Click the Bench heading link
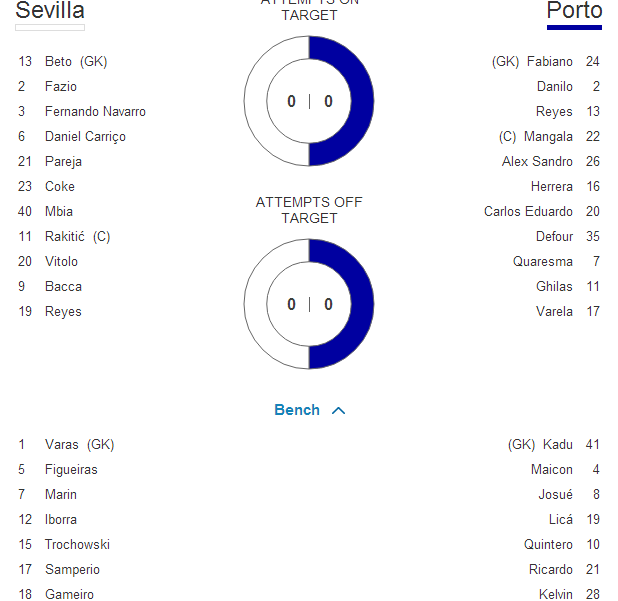This screenshot has width=618, height=601. pos(297,410)
